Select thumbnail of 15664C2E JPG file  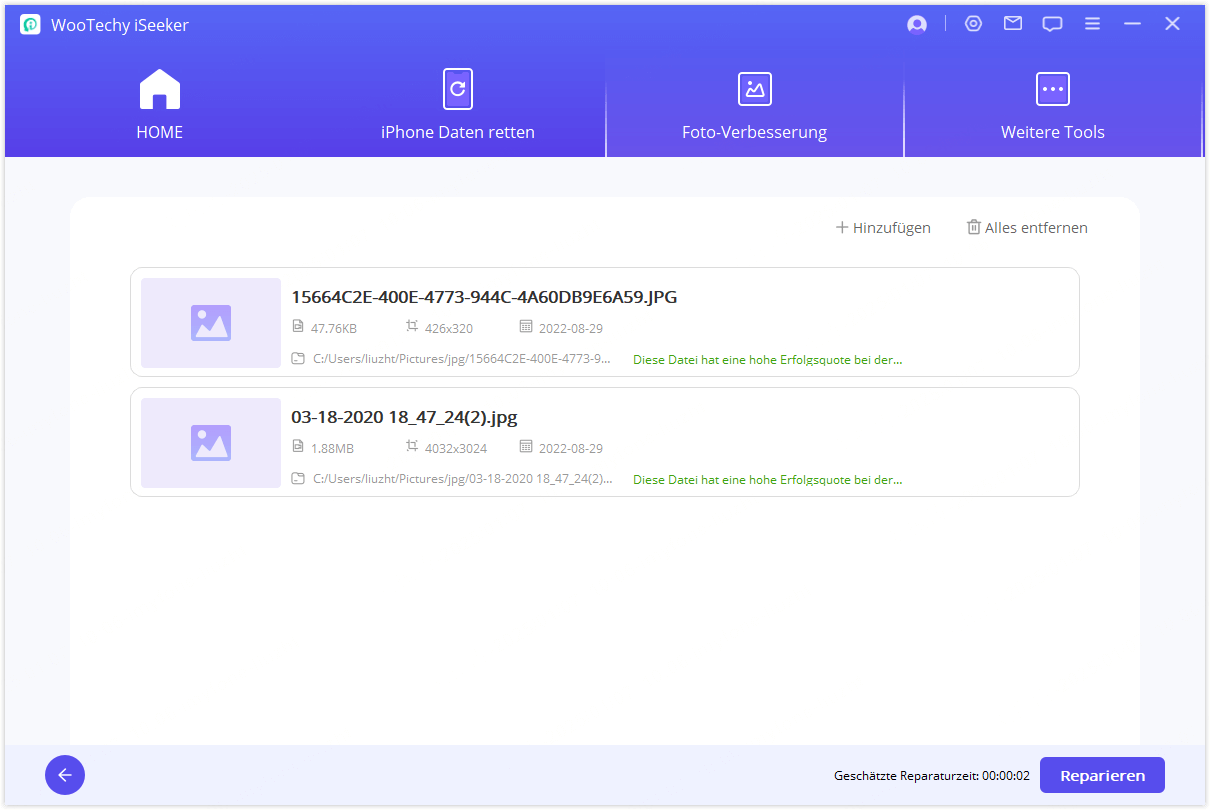[211, 323]
